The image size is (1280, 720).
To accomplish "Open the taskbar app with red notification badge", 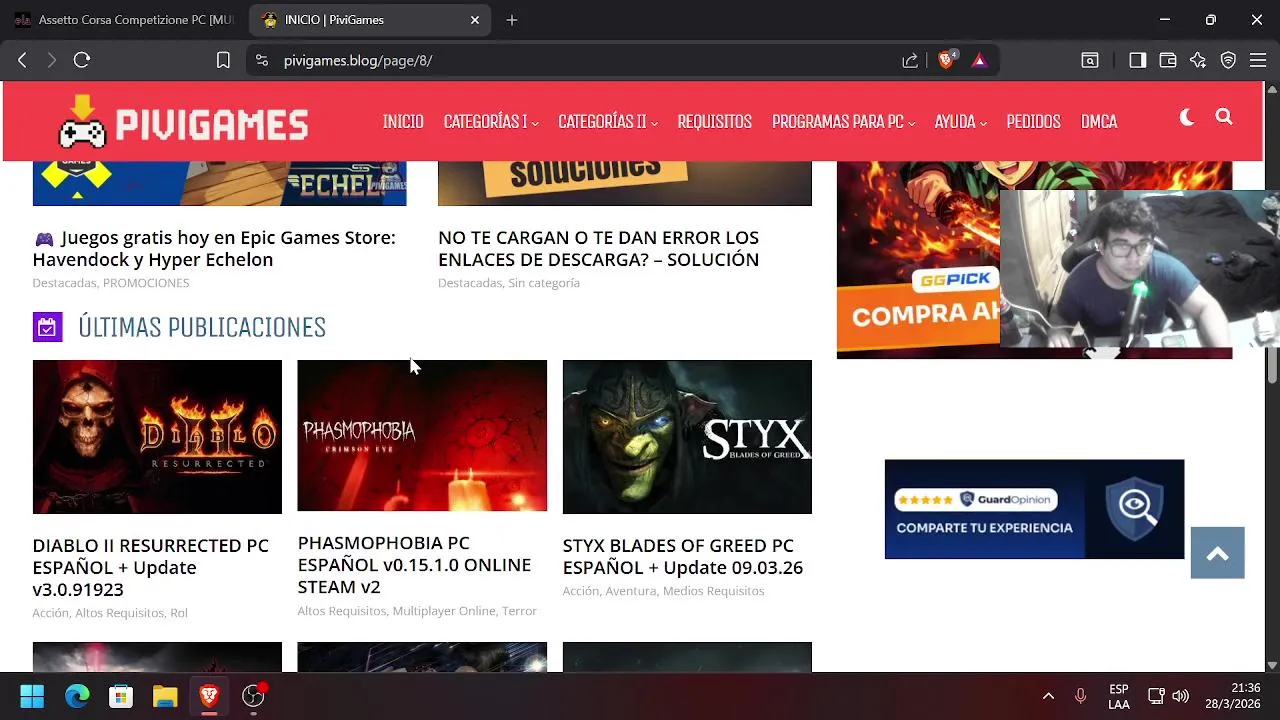I will pyautogui.click(x=254, y=696).
